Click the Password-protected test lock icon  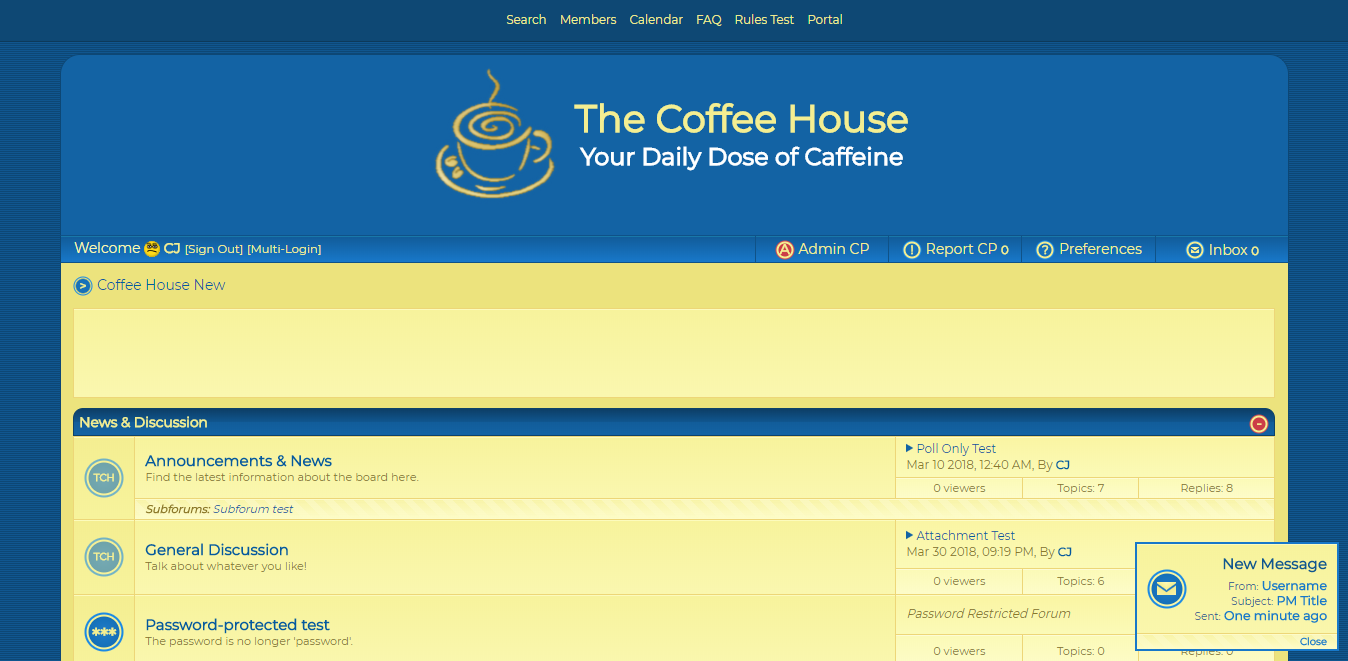pyautogui.click(x=104, y=632)
